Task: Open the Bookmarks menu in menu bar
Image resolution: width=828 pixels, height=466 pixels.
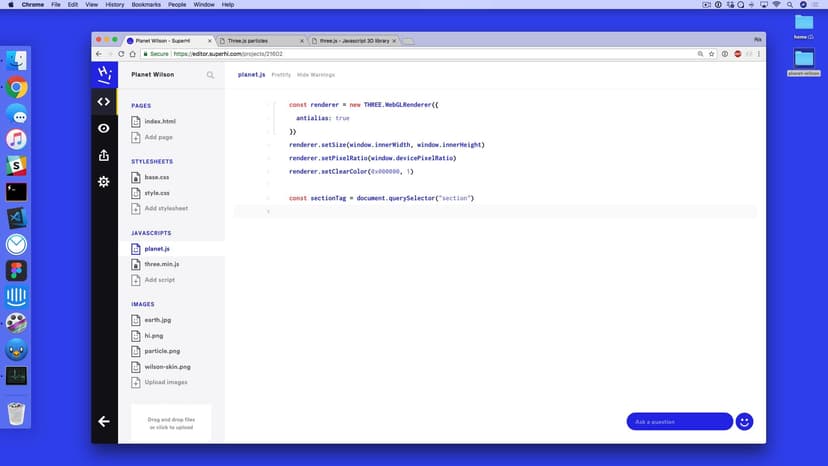Action: (145, 4)
